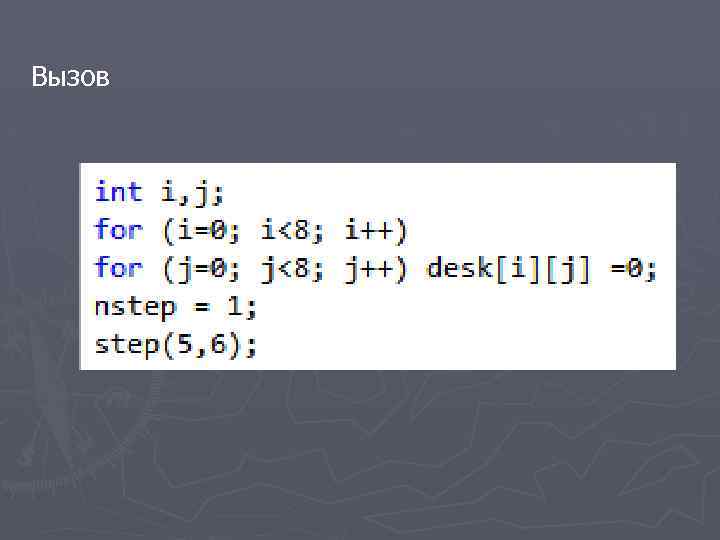The height and width of the screenshot is (540, 720).
Task: Click the "=0;" assignment after desk[i][j]
Action: 634,268
